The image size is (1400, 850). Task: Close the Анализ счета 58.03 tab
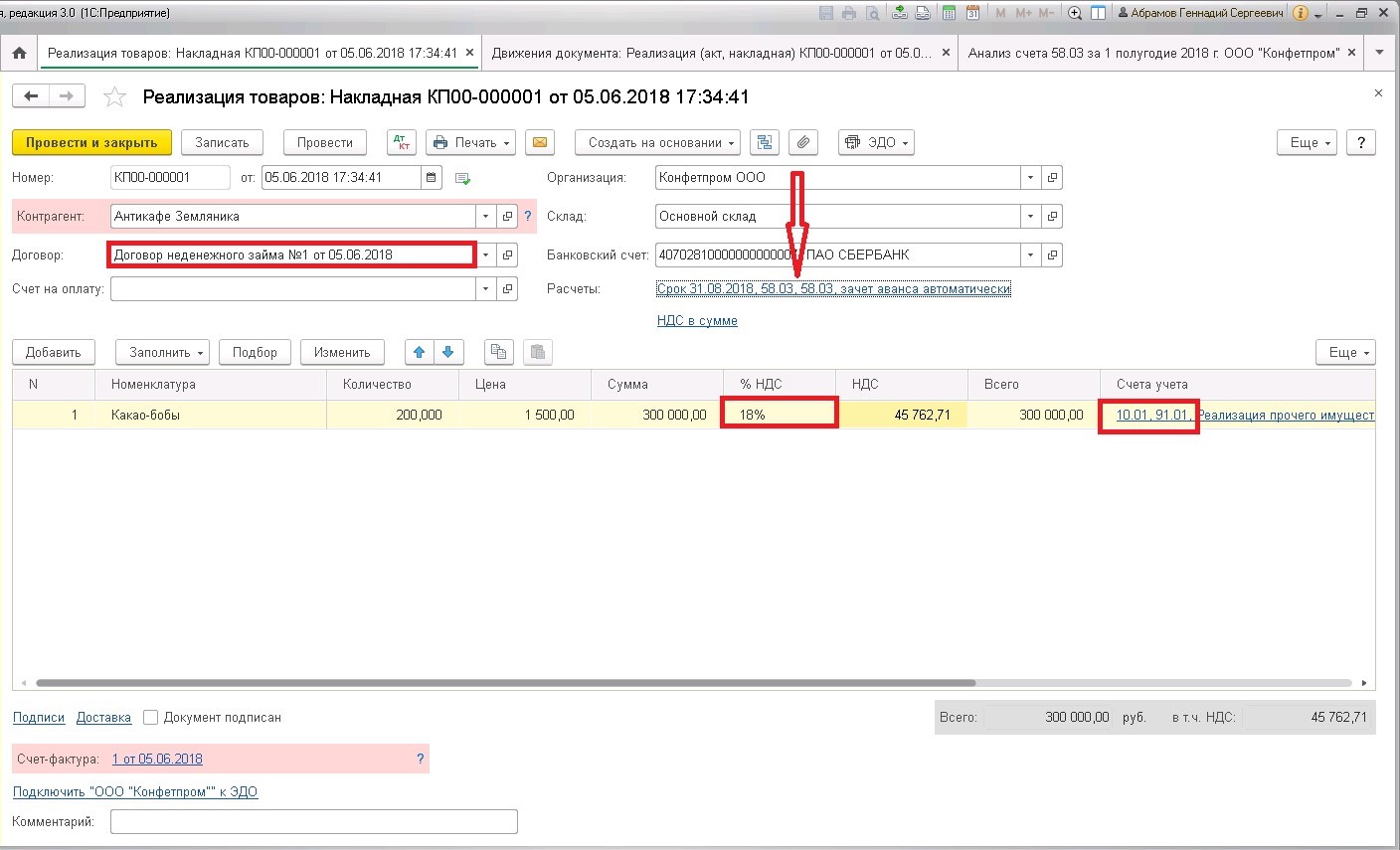click(1352, 53)
